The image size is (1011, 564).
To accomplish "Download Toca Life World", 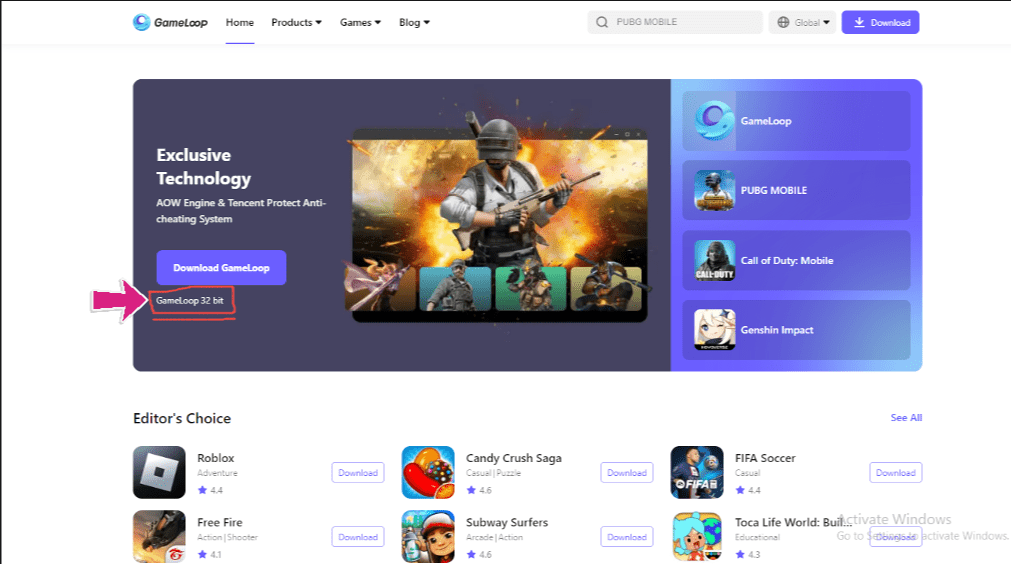I will [x=896, y=537].
